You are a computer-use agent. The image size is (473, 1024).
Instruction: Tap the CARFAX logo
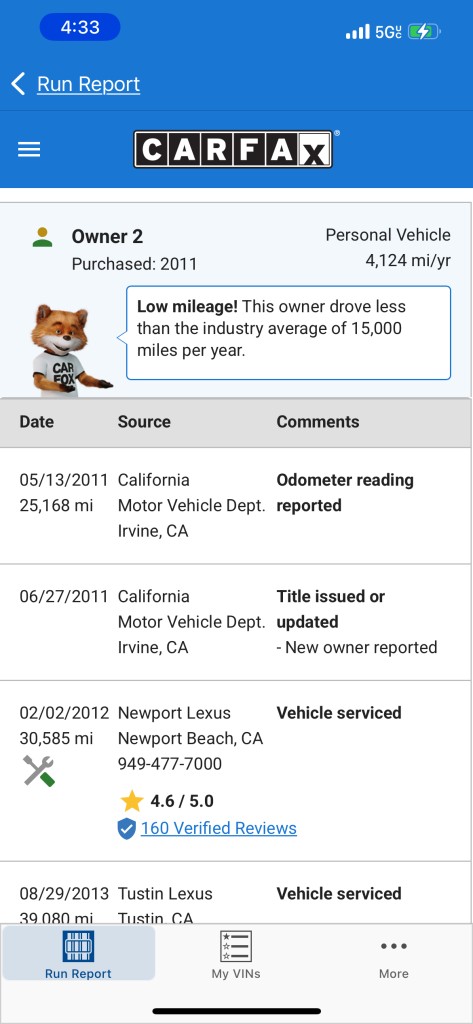[234, 150]
